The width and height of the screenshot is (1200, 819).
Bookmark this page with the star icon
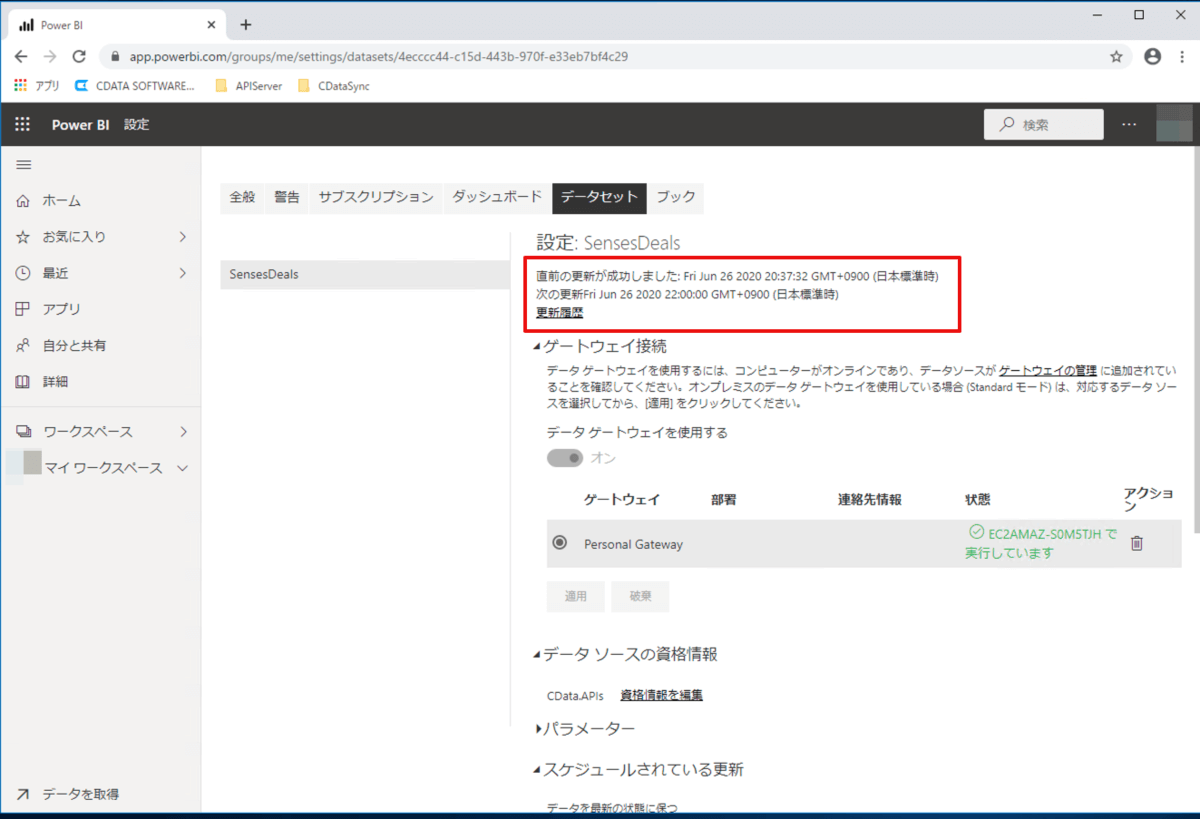[x=1116, y=57]
